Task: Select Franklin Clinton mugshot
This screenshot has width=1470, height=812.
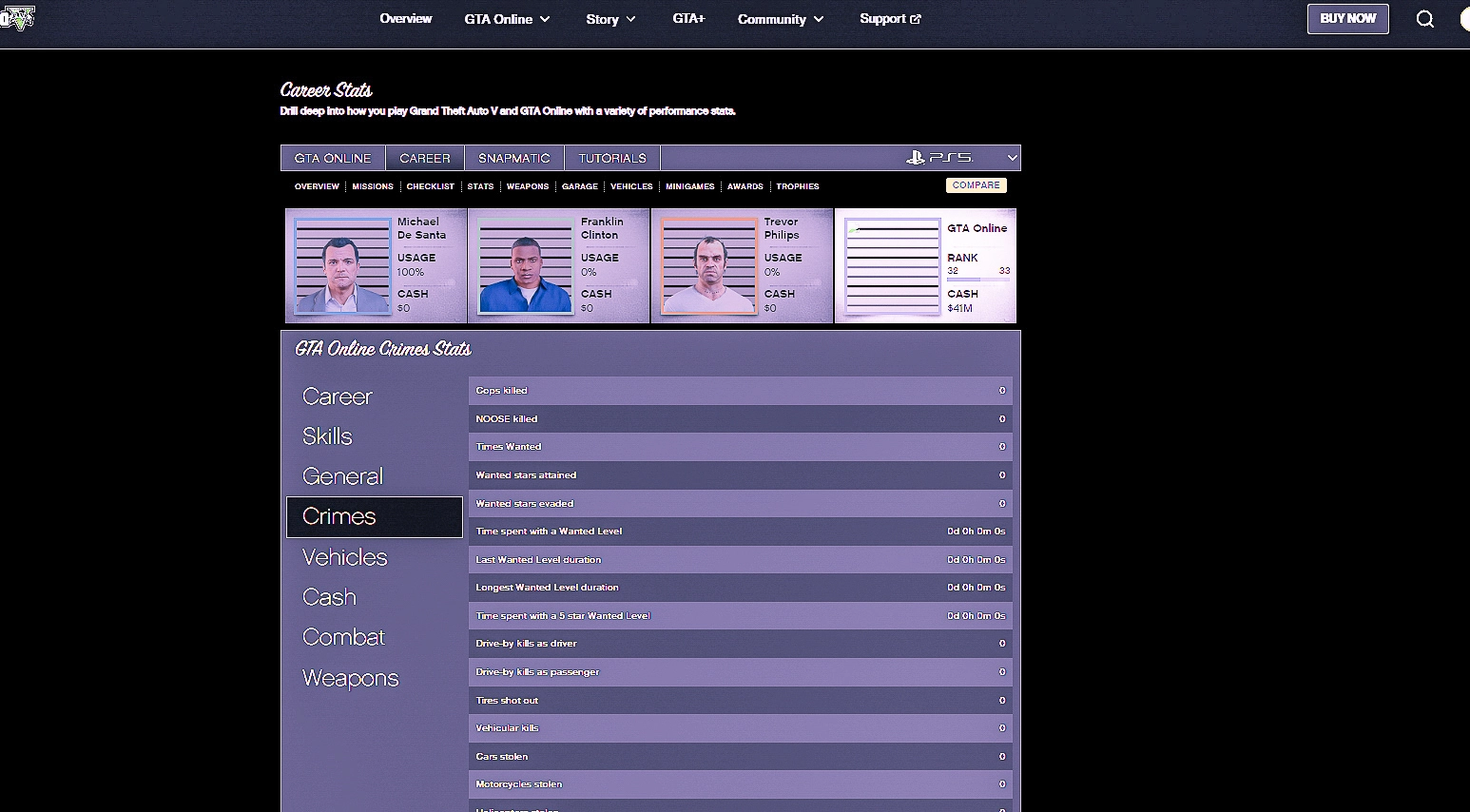Action: tap(526, 266)
